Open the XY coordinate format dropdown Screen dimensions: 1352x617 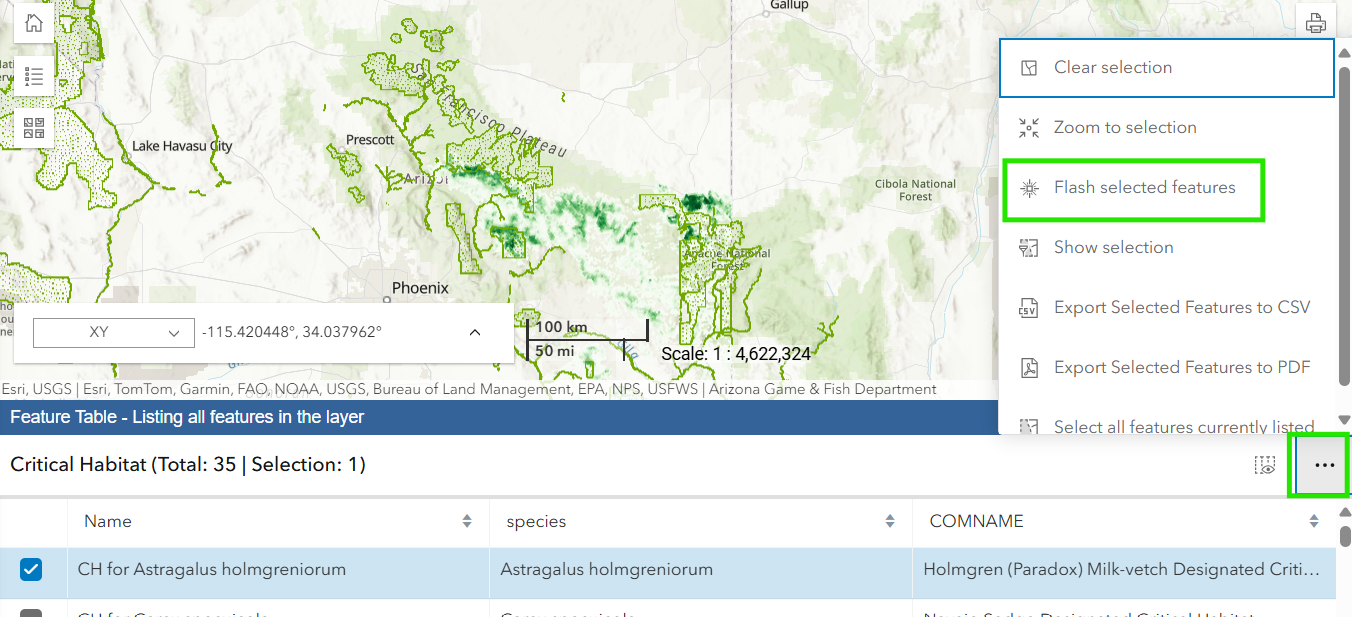coord(114,332)
